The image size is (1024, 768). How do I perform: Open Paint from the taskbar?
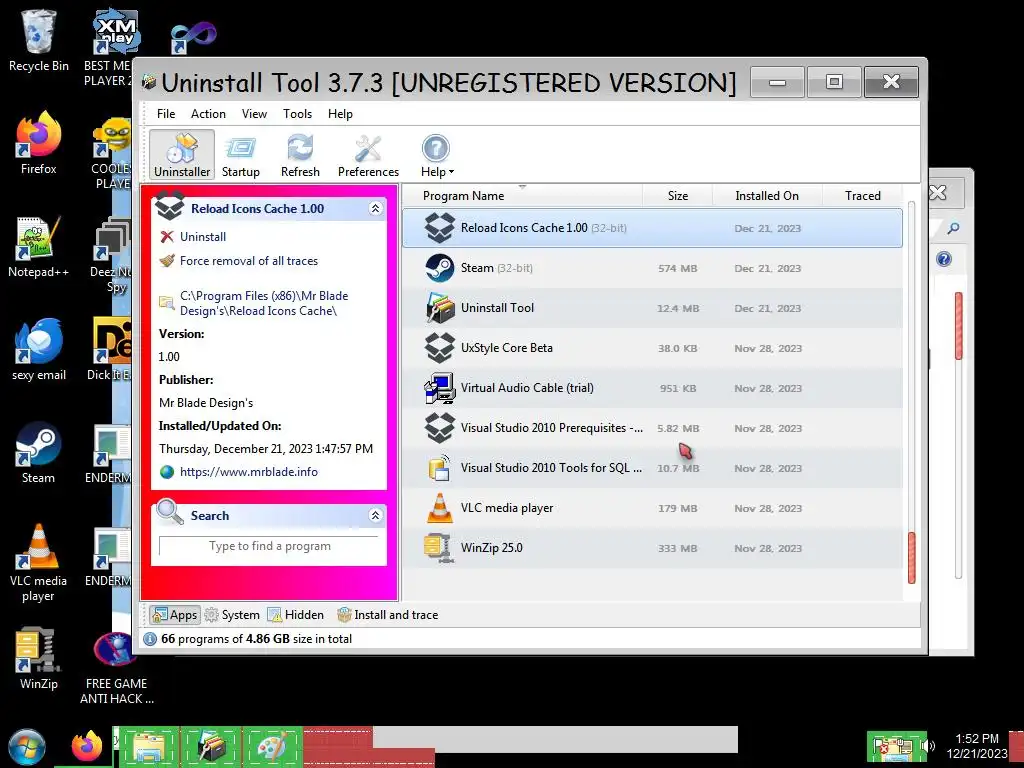click(274, 747)
